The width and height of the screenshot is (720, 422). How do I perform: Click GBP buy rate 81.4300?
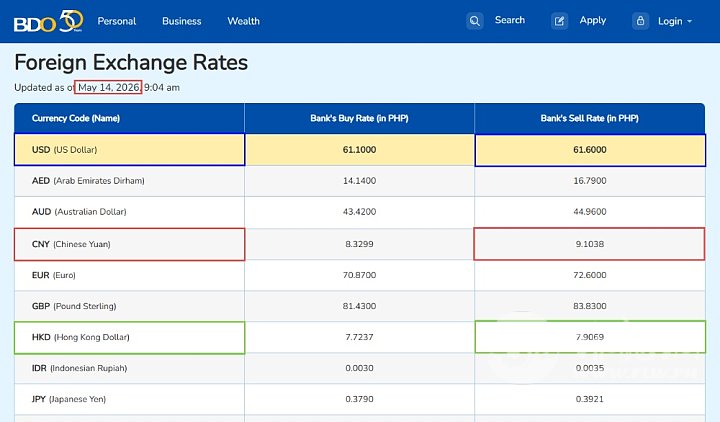click(x=359, y=306)
